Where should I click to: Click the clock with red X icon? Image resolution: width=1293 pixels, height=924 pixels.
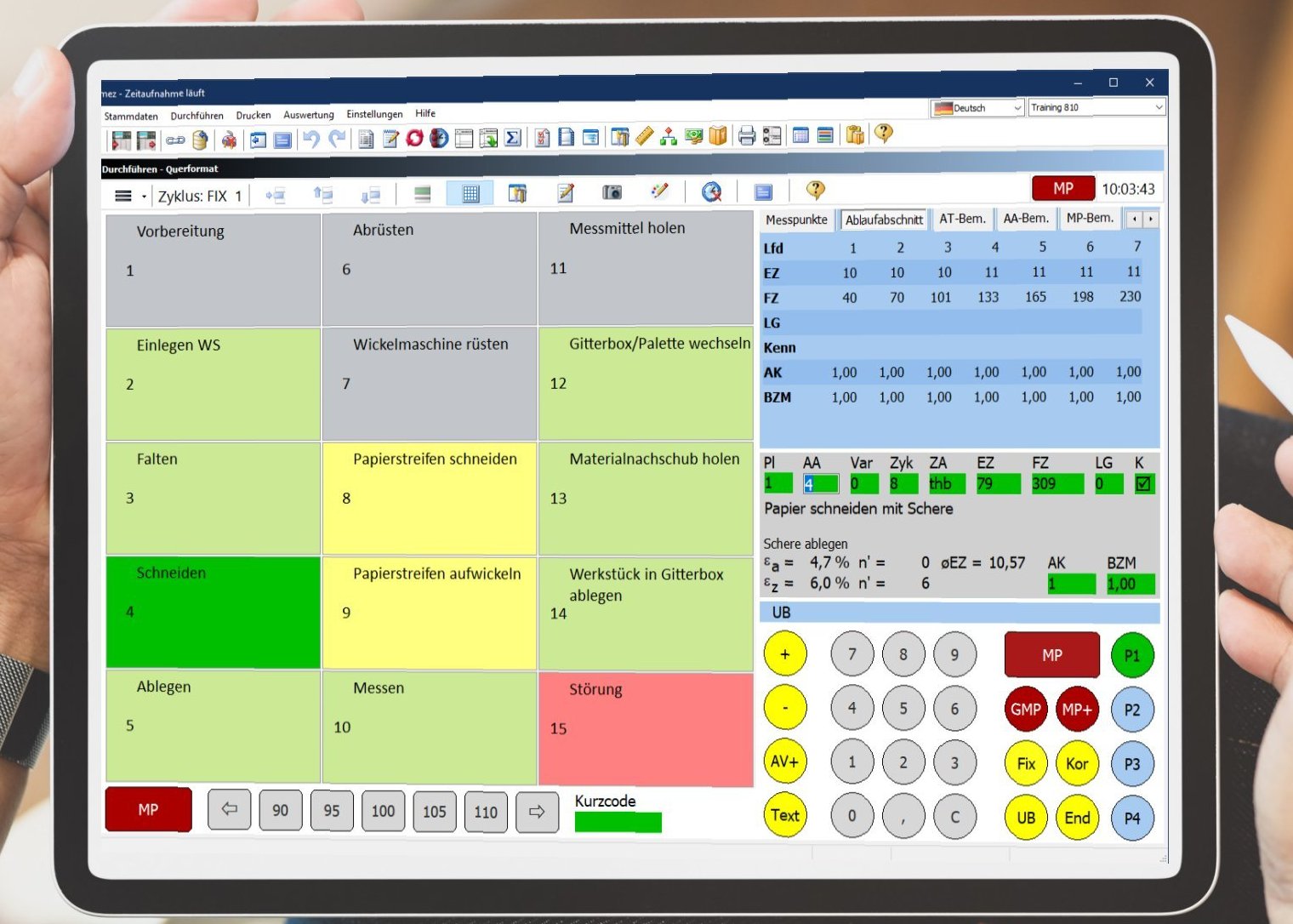pyautogui.click(x=711, y=192)
